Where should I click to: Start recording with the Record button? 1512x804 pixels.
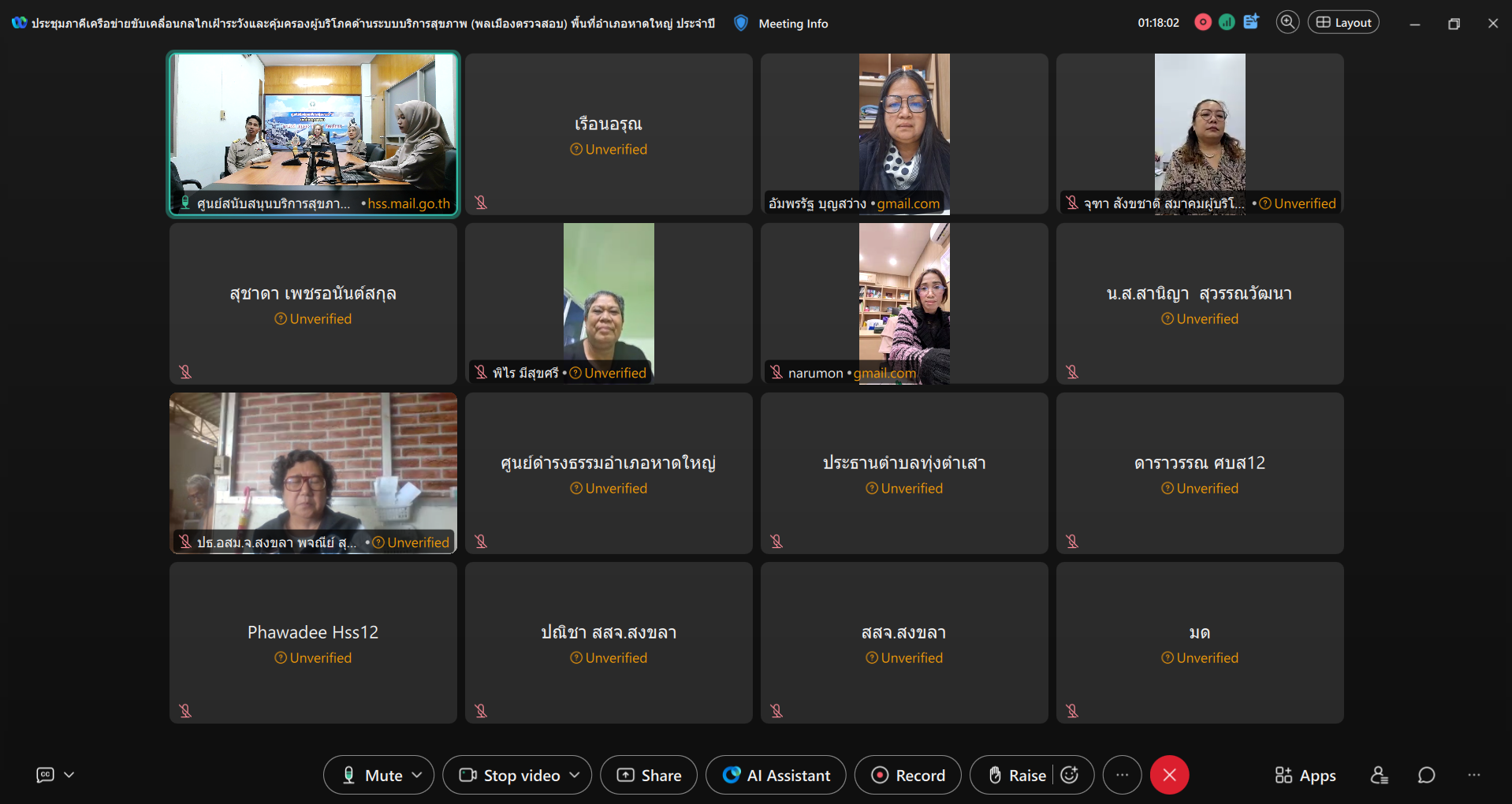pyautogui.click(x=908, y=776)
